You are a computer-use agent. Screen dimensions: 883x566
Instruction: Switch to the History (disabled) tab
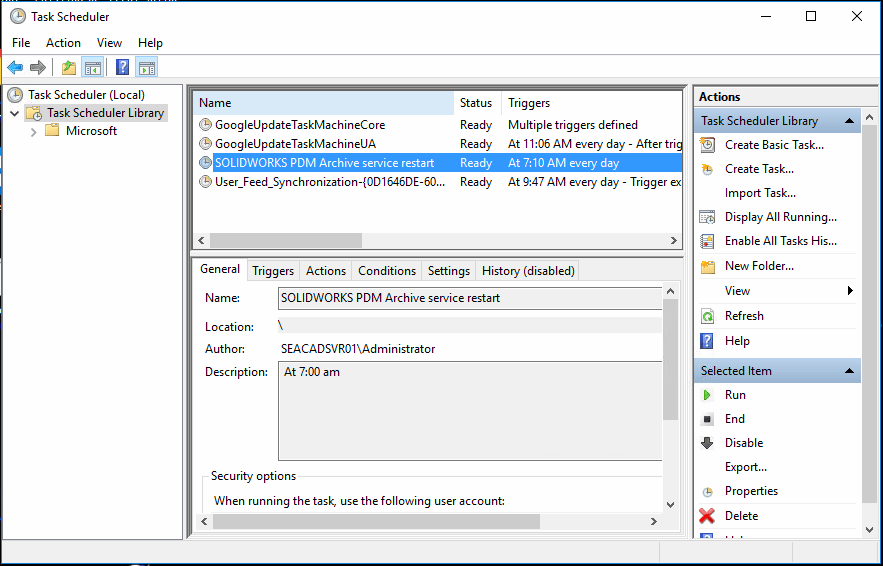pos(528,271)
